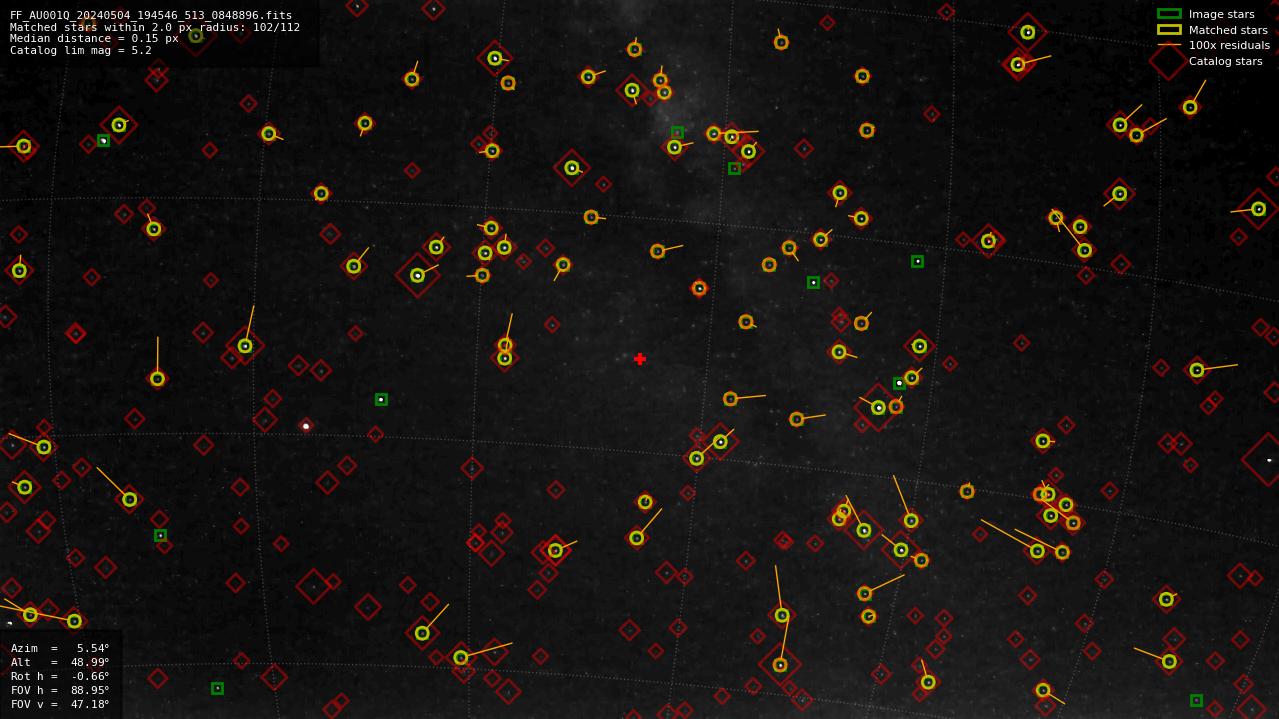This screenshot has height=719, width=1279.
Task: Click the 'Catalog lim mag = 5.2' text
Action: (x=81, y=51)
